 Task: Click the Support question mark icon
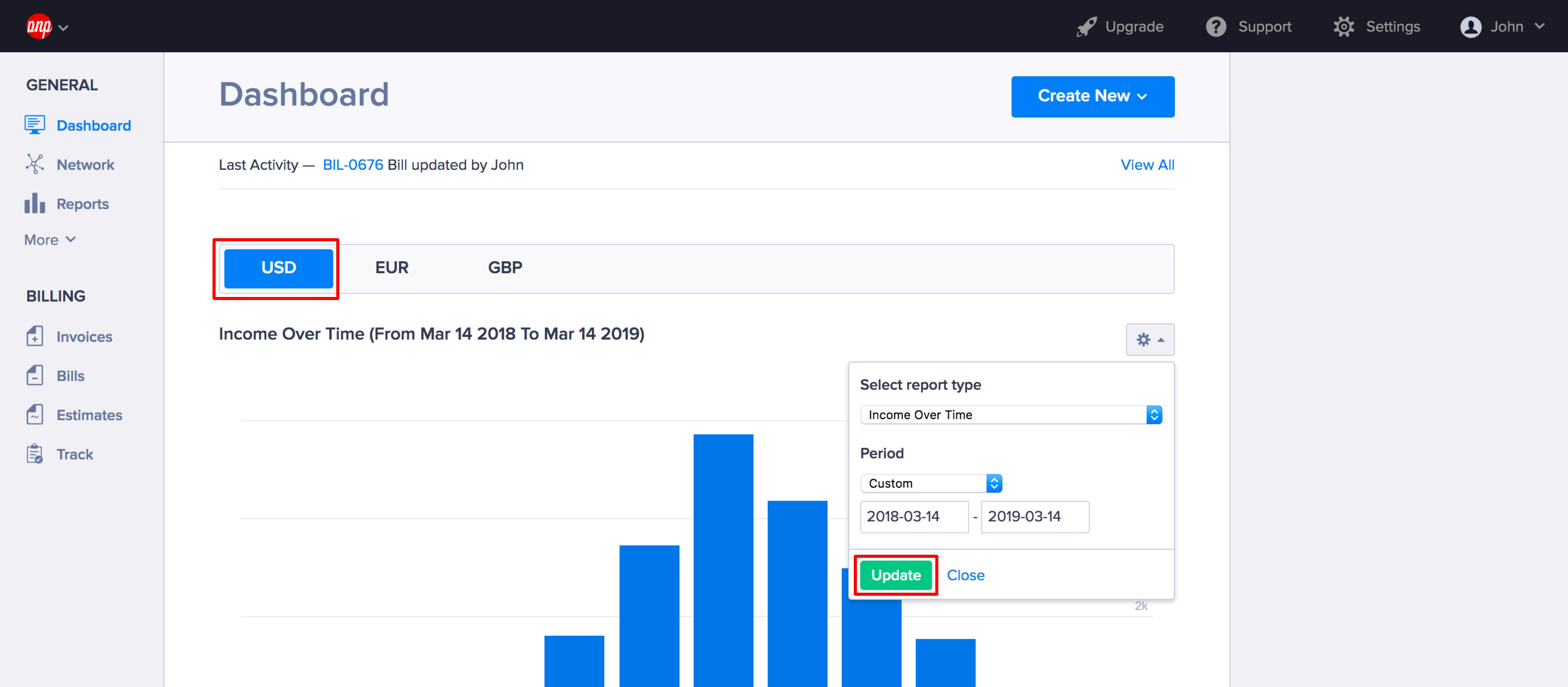pos(1216,27)
